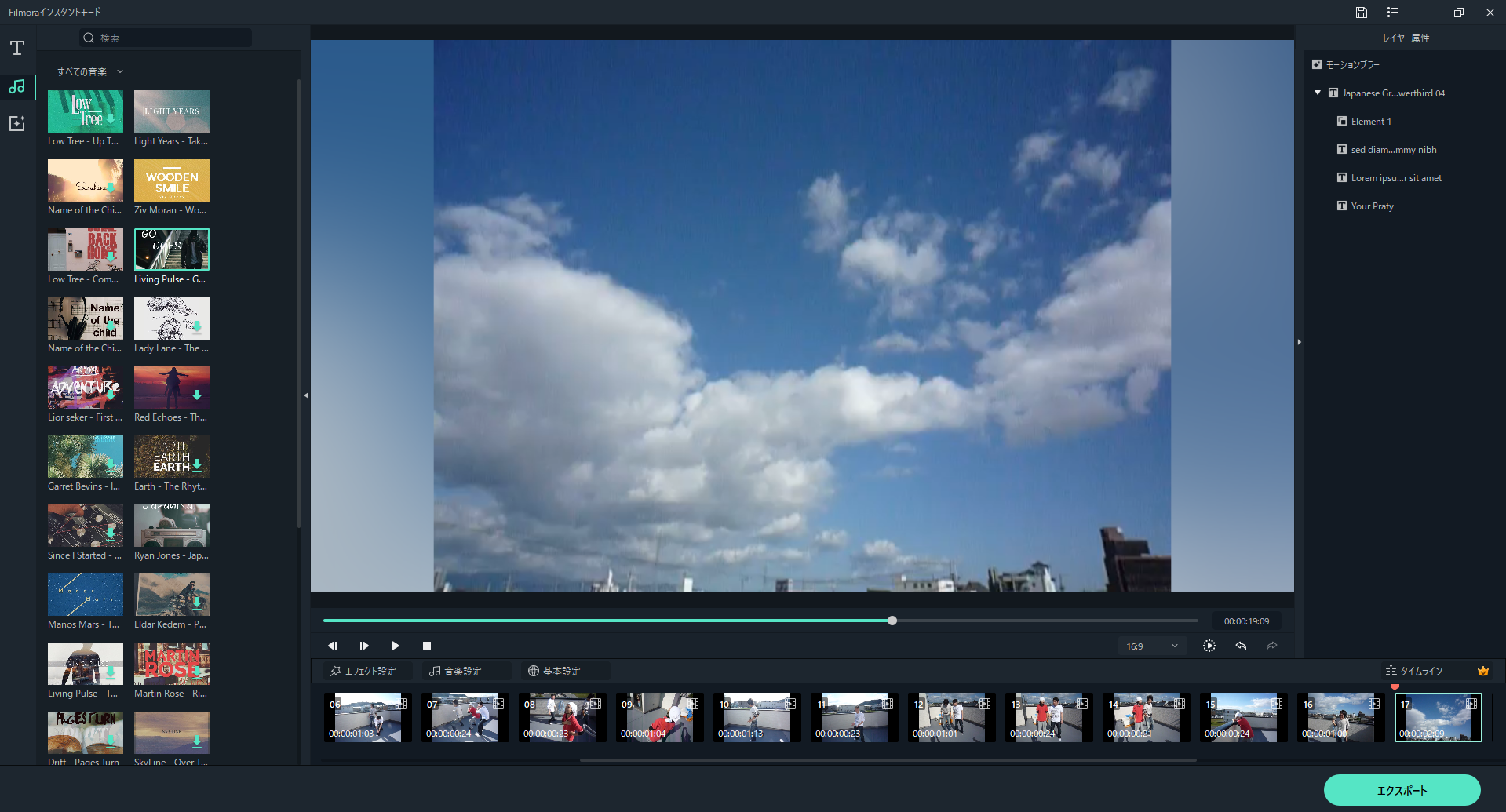
Task: Switch to the timeline view
Action: (x=1414, y=671)
